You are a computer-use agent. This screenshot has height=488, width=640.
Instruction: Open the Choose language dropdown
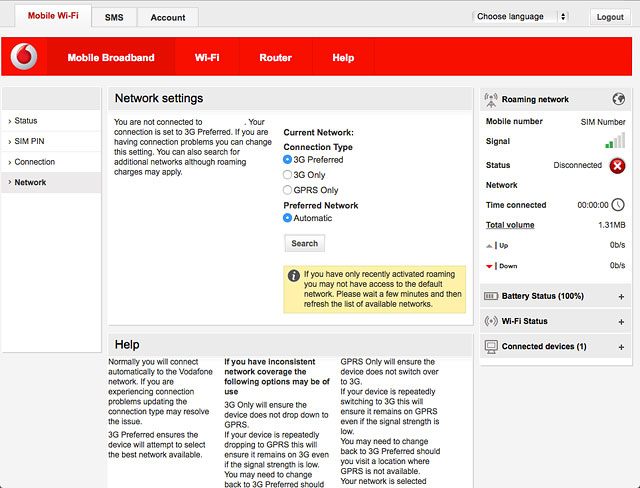pyautogui.click(x=520, y=17)
